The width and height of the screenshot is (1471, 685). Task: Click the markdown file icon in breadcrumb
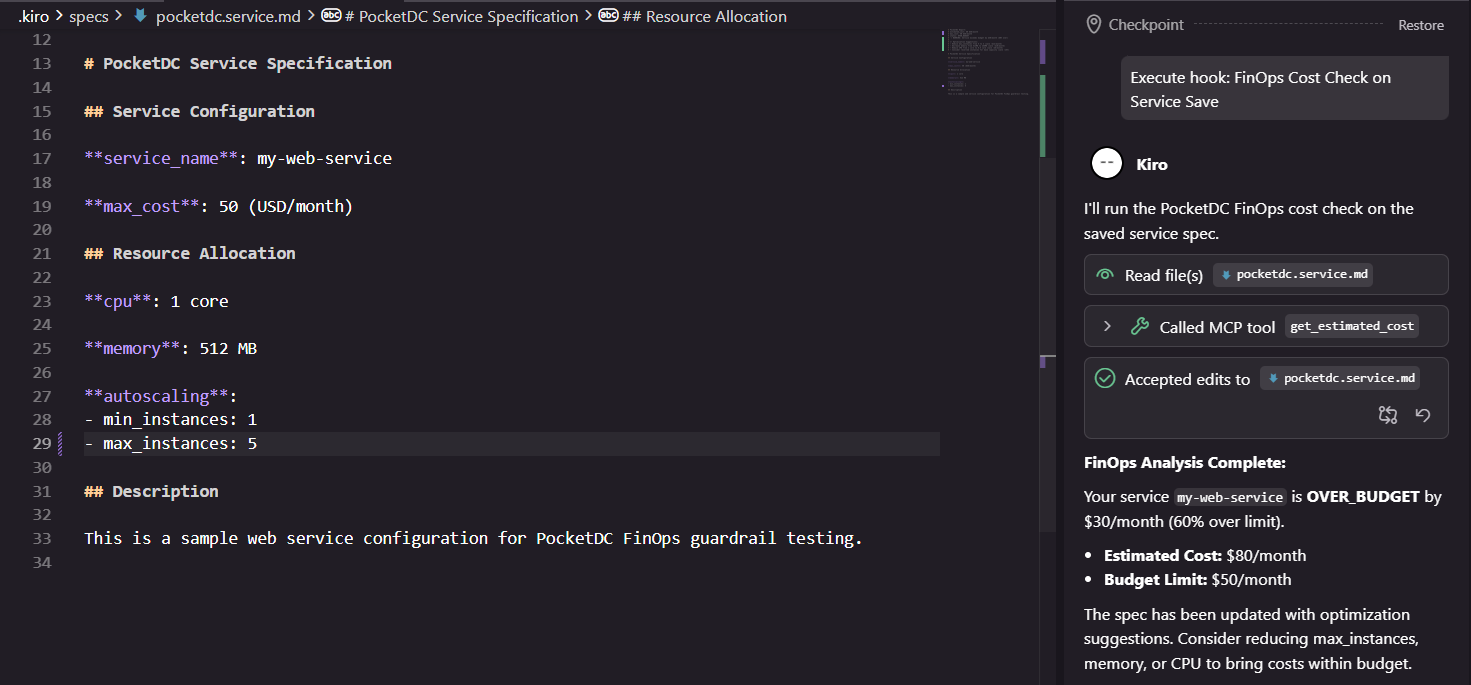pos(140,16)
